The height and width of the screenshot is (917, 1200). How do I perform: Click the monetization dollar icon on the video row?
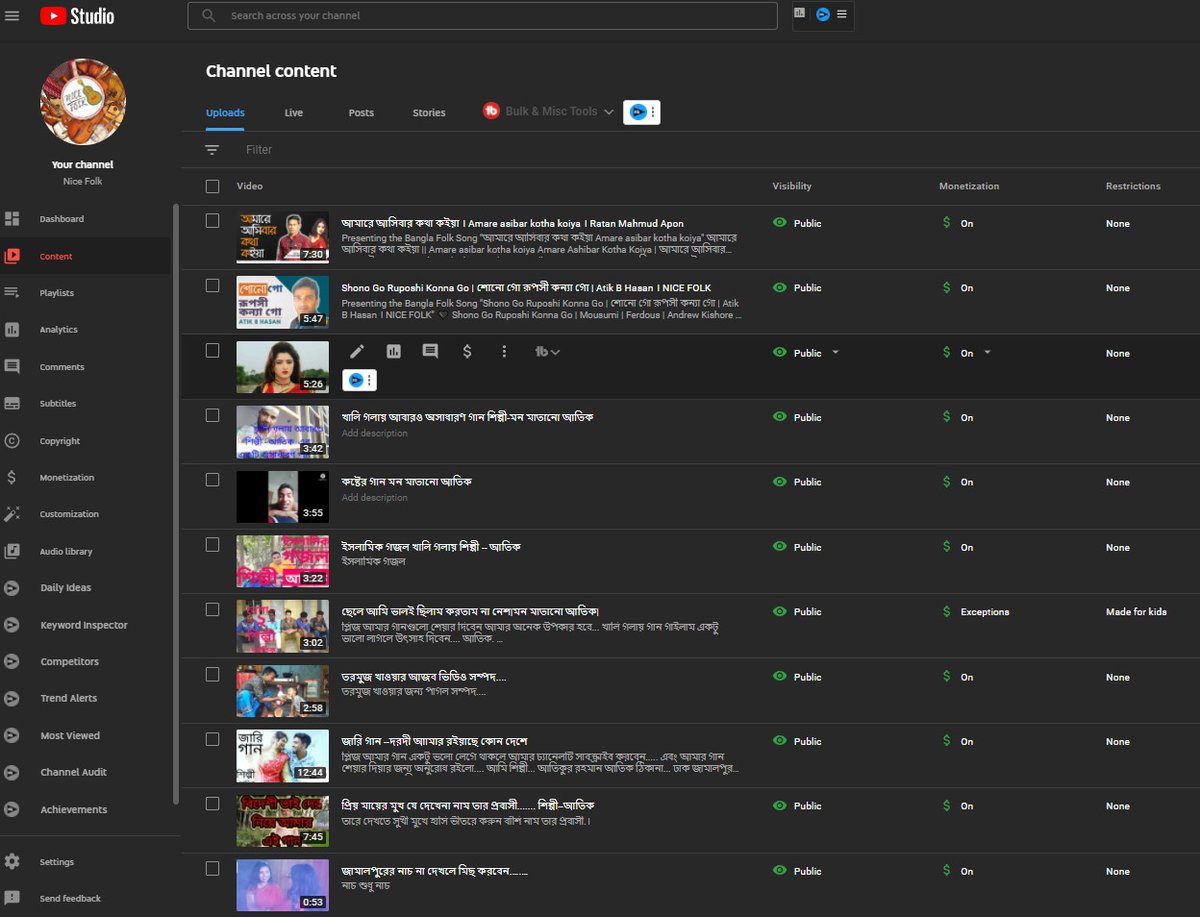pyautogui.click(x=467, y=351)
